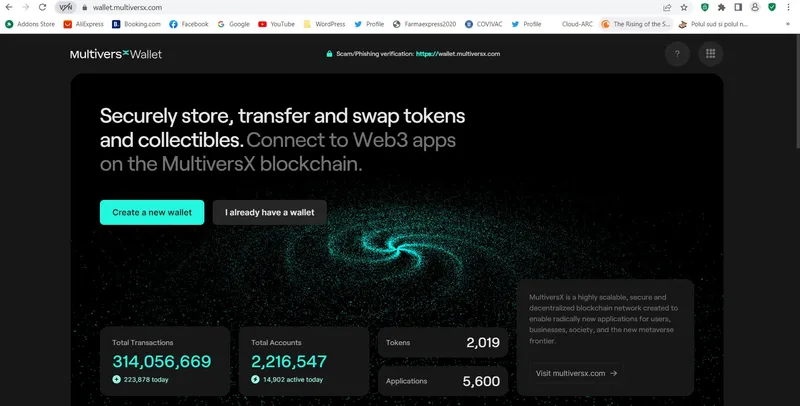Click the share page icon in address bar
Screen dimensions: 800x406
tap(667, 7)
